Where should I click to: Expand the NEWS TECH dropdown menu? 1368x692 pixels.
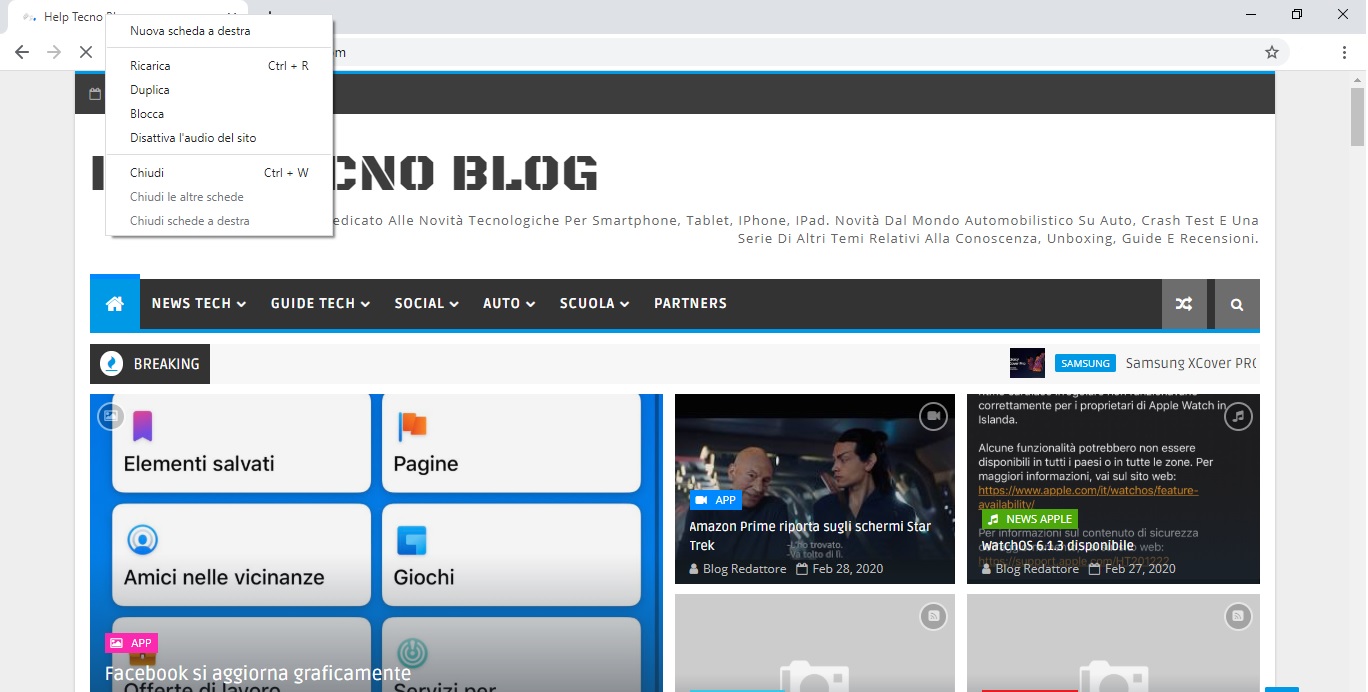199,304
